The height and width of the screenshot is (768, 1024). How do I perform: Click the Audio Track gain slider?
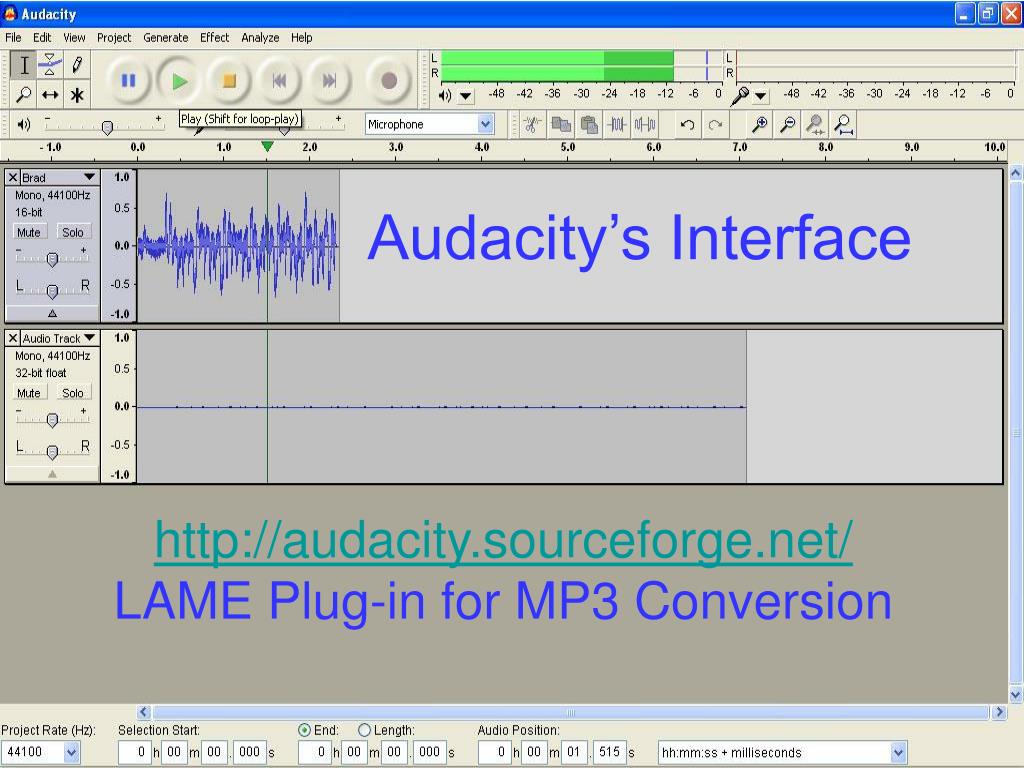pos(52,420)
